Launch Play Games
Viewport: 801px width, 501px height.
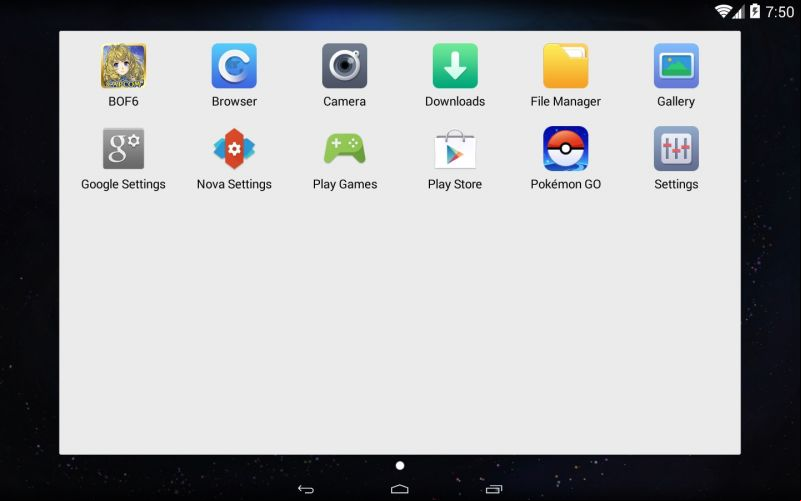[344, 149]
